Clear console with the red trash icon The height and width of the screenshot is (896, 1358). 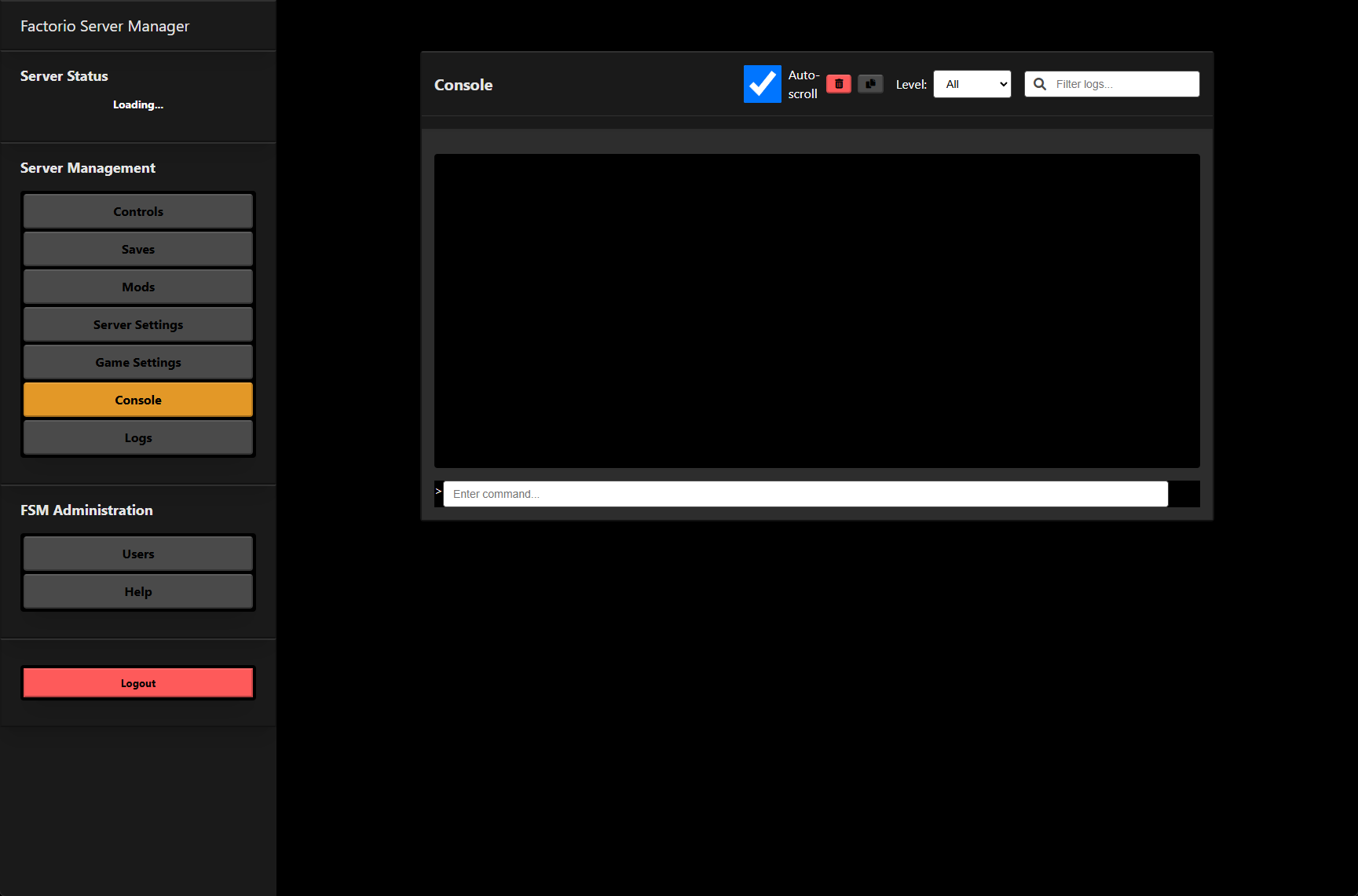(x=838, y=84)
